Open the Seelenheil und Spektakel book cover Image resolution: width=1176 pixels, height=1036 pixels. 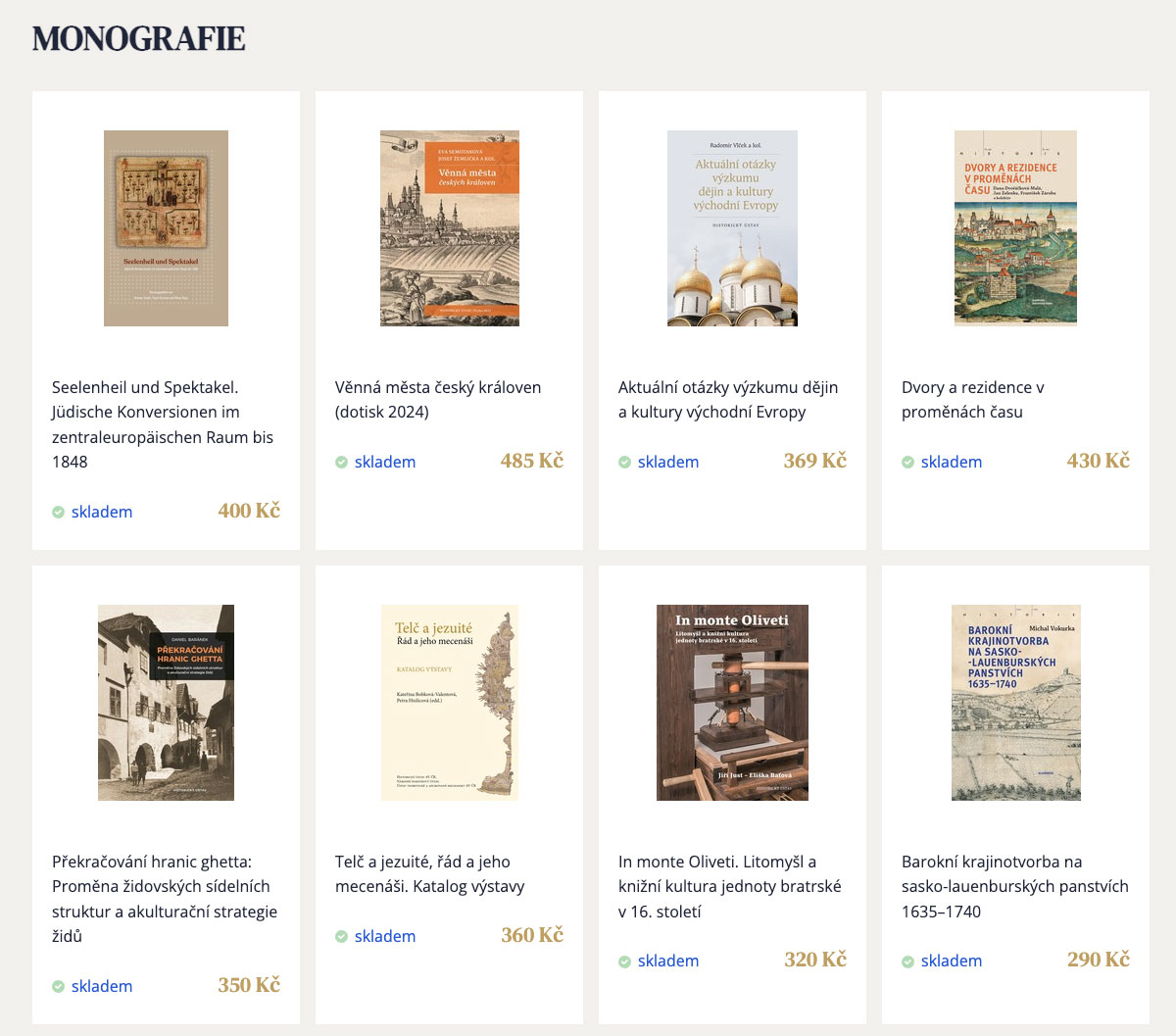click(x=166, y=228)
